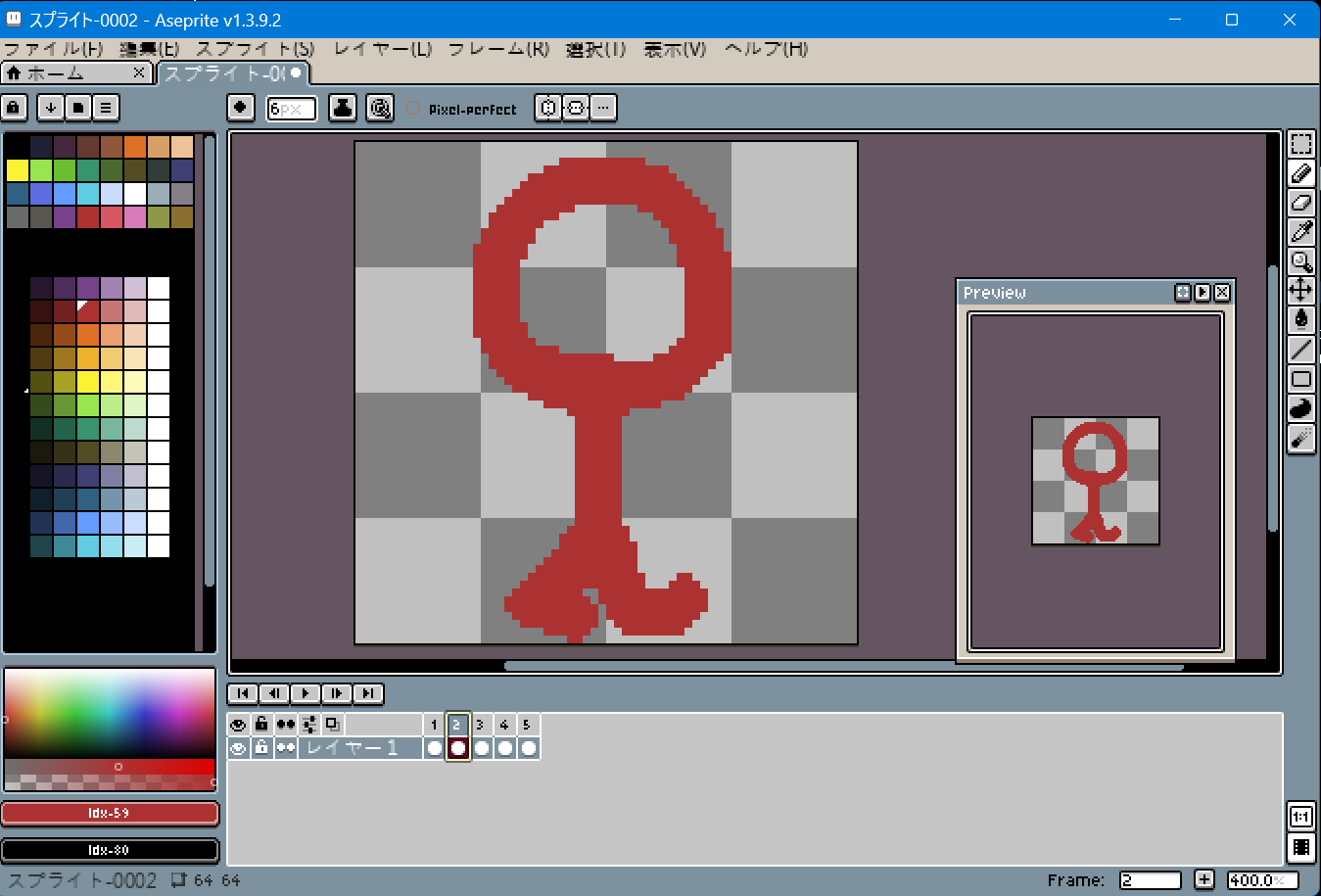Viewport: 1321px width, 896px height.
Task: Click the 1:1 zoom button
Action: pos(1300,818)
